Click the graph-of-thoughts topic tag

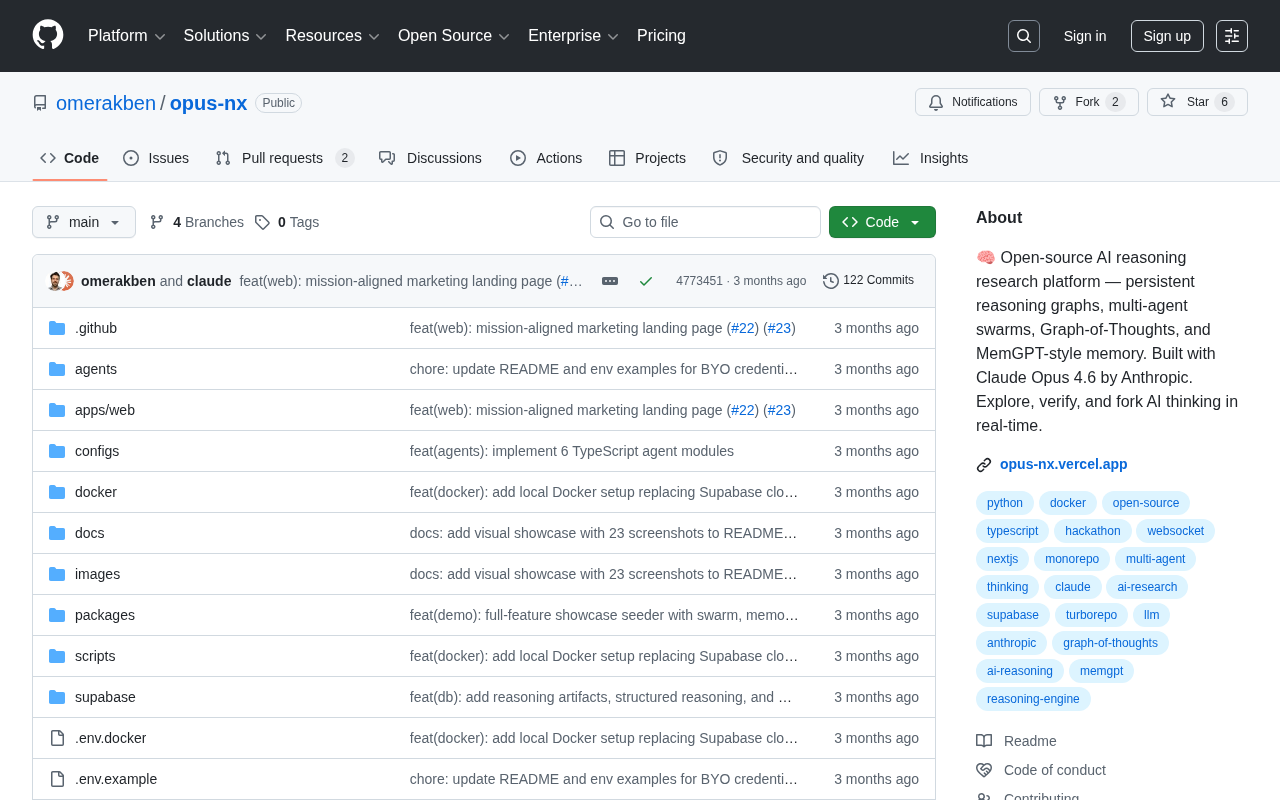[x=1110, y=643]
